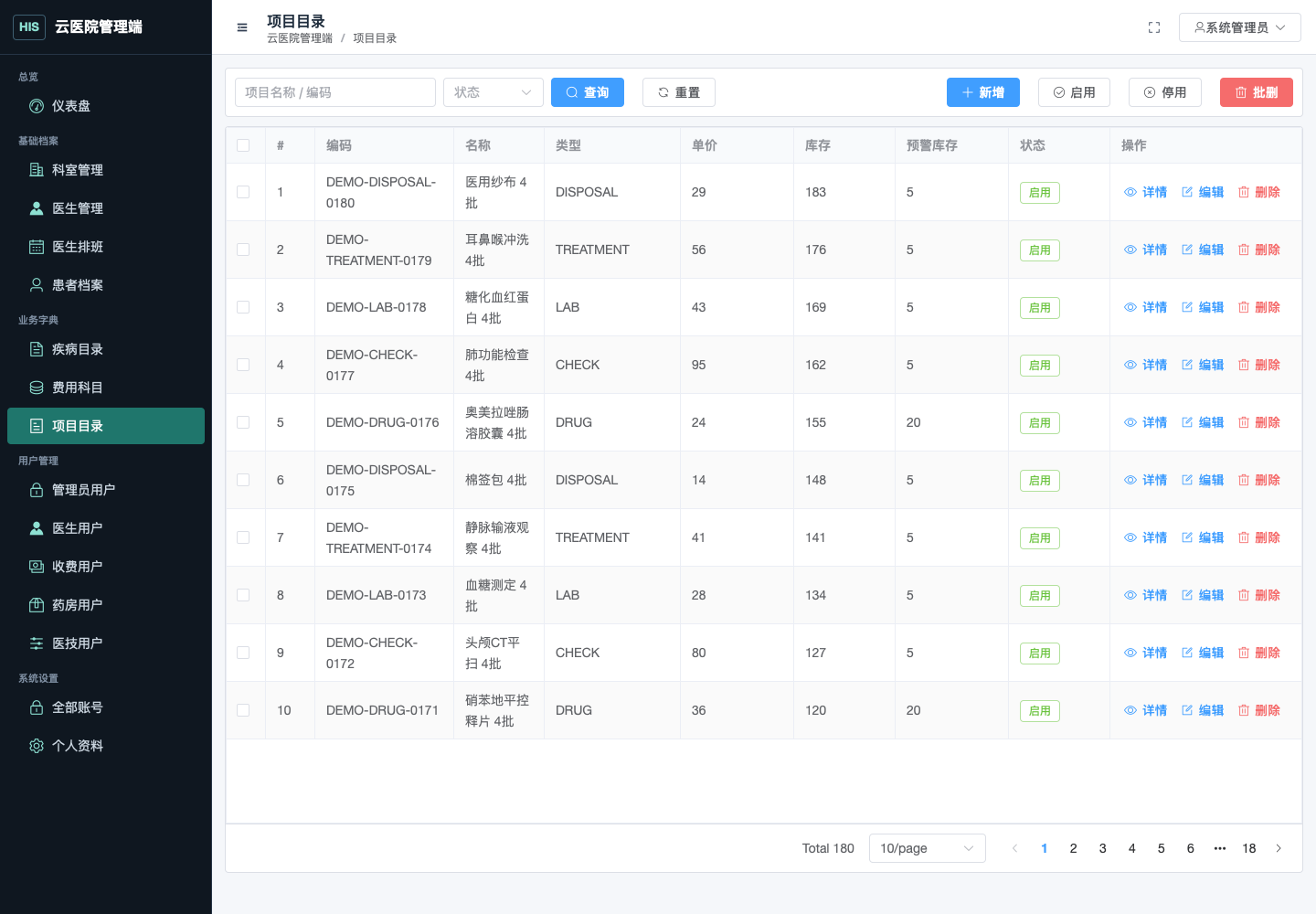Go to next page arrow
The image size is (1316, 914).
click(1279, 848)
